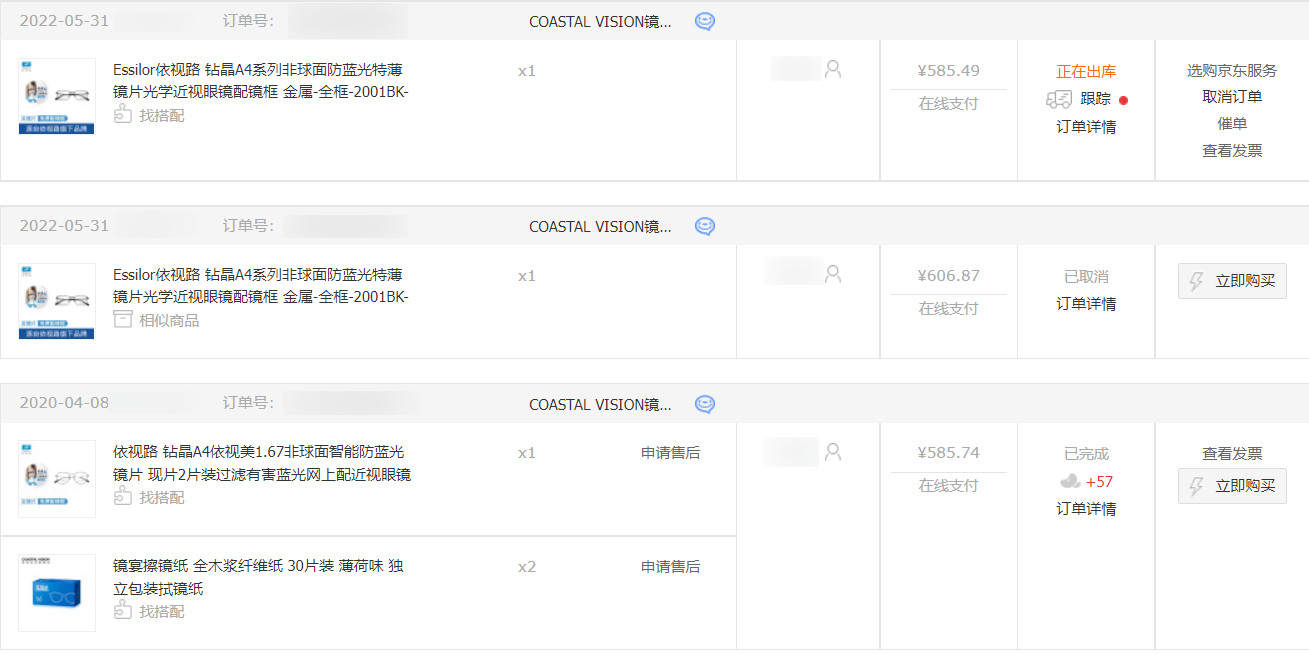
Task: Open 订单详情 for the 已取消 order
Action: pos(1086,303)
